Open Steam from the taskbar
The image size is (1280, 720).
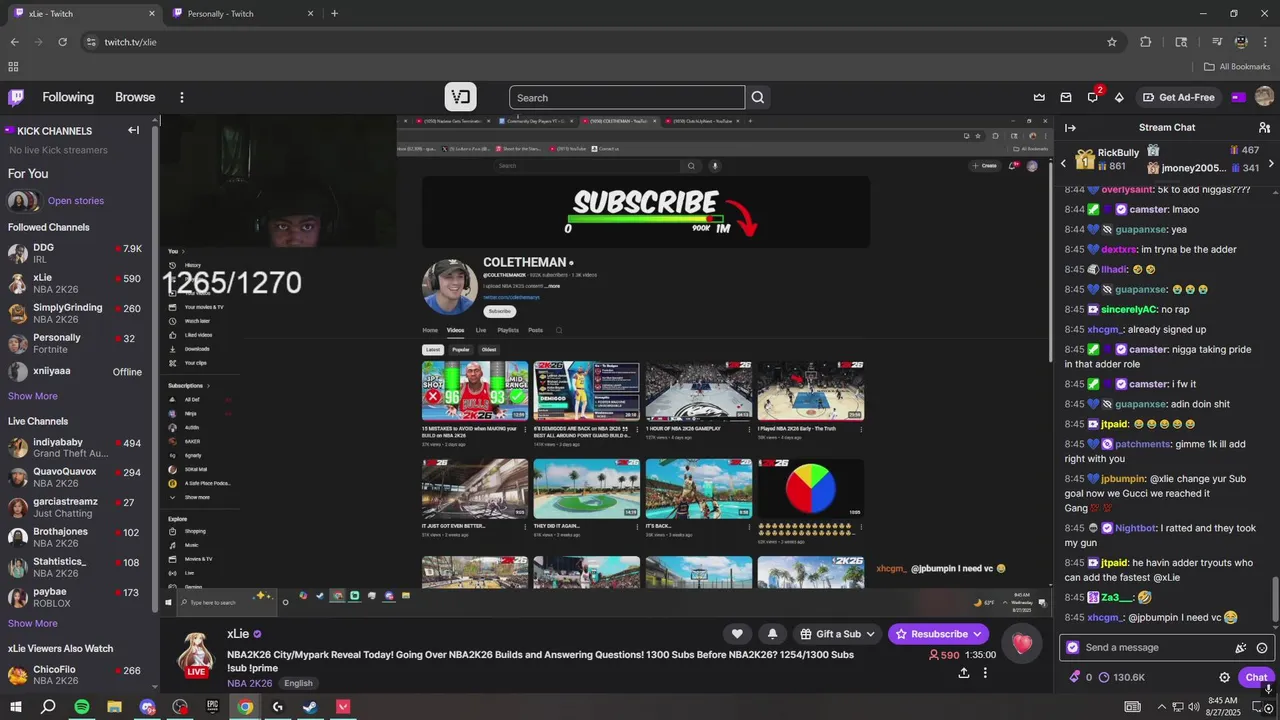pos(310,707)
